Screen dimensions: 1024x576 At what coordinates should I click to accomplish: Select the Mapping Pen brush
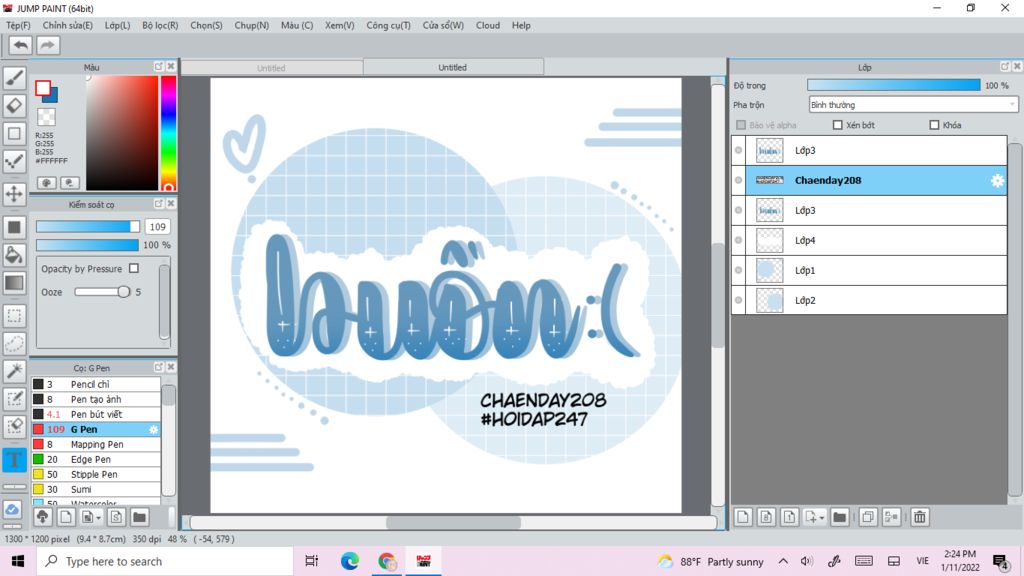pos(96,444)
